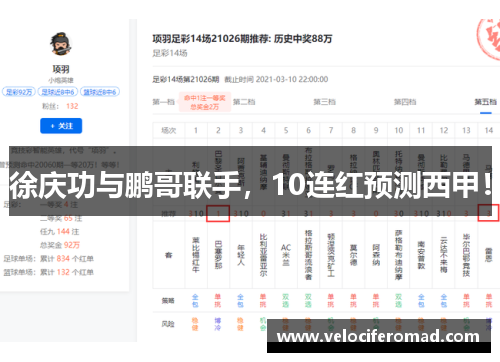Click away team 比利亚雷亚尔
Screen dimensions: 500x362
click(263, 255)
